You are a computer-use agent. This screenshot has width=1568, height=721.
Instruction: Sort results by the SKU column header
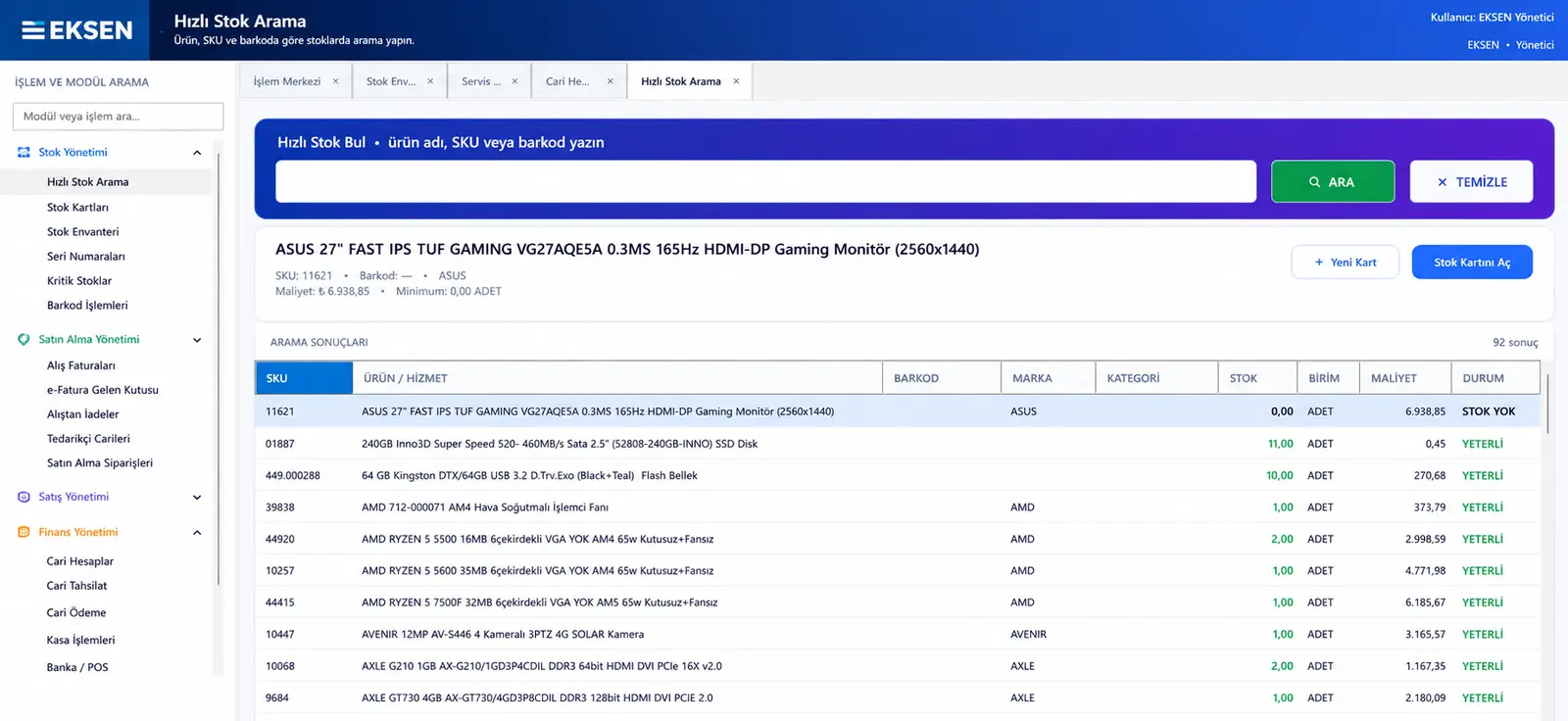pos(304,378)
